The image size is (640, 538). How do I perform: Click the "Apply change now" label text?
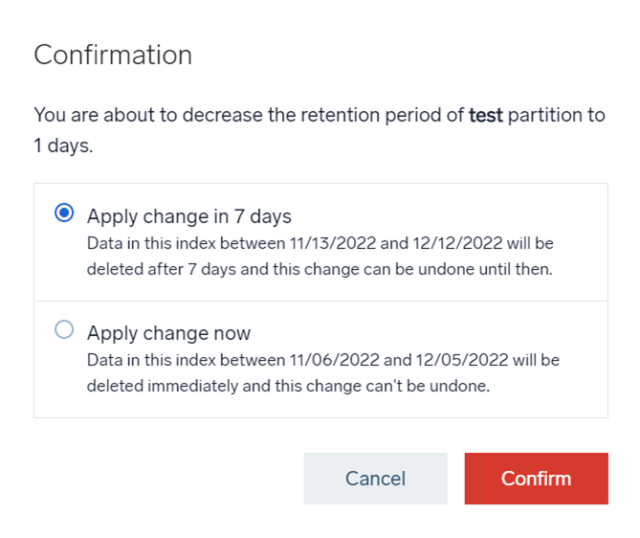coord(169,333)
